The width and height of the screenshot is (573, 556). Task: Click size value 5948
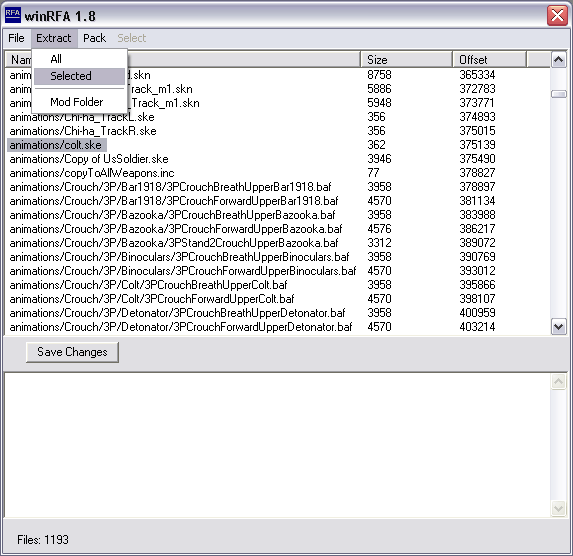[x=379, y=103]
